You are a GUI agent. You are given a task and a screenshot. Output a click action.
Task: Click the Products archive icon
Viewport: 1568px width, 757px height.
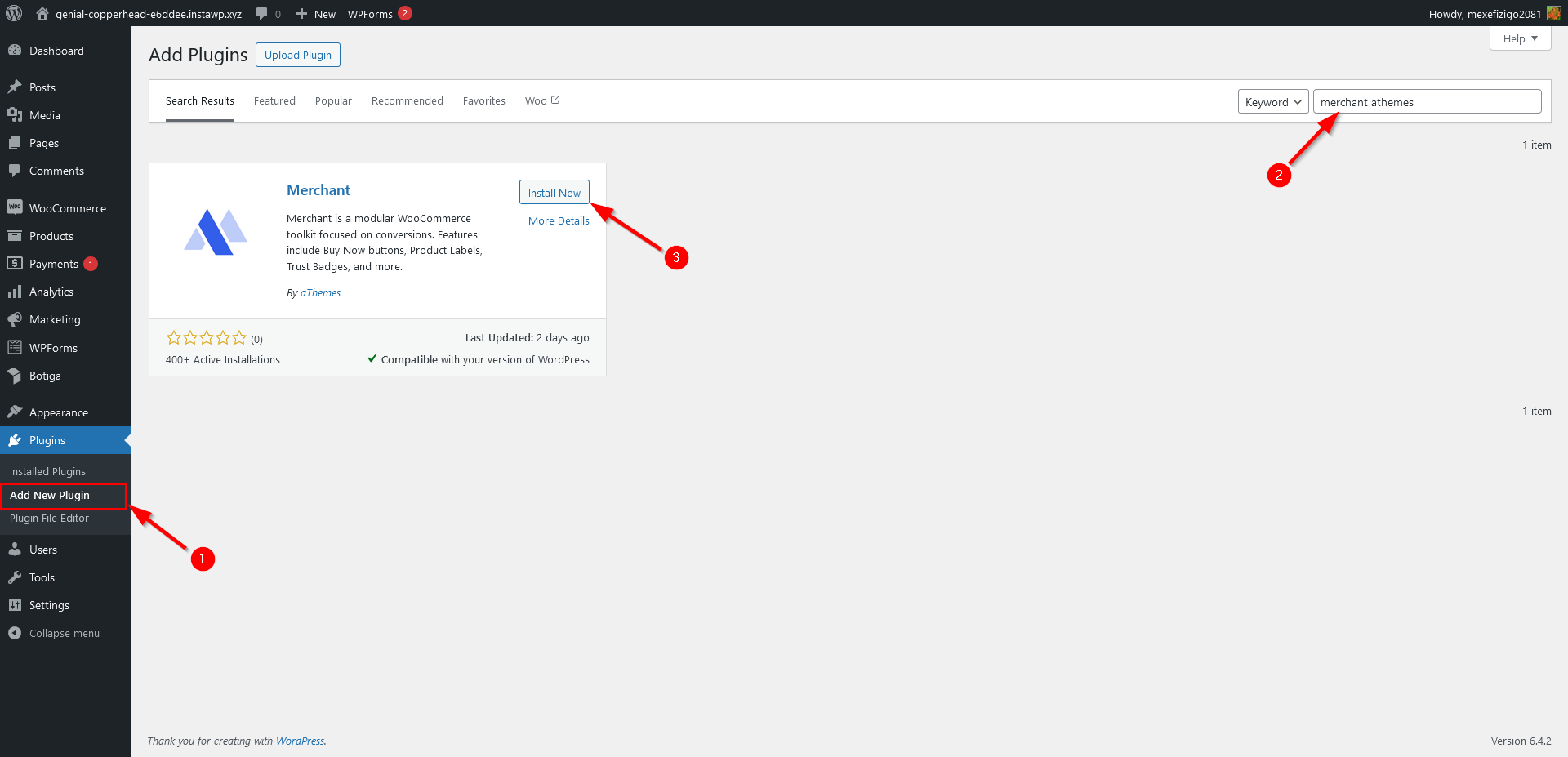coord(15,235)
